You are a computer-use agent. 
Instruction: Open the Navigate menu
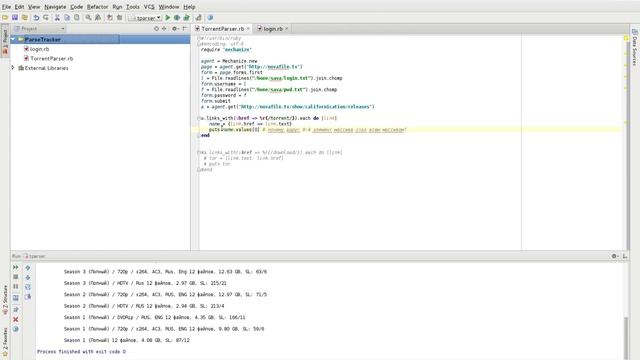[x=55, y=7]
